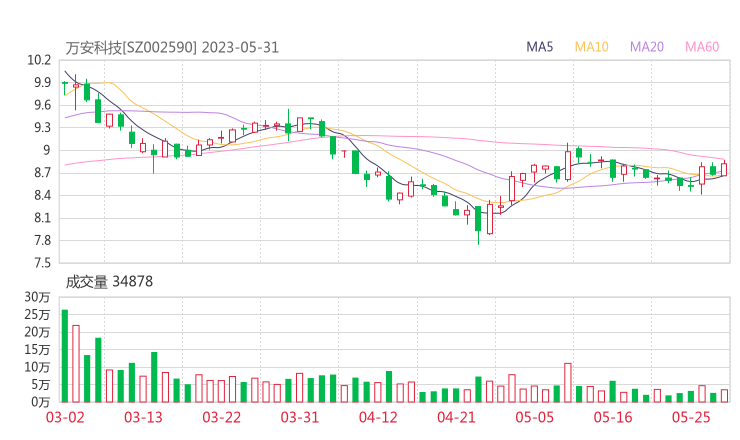
Task: Click the 8.1 price axis label
Action: 42,218
